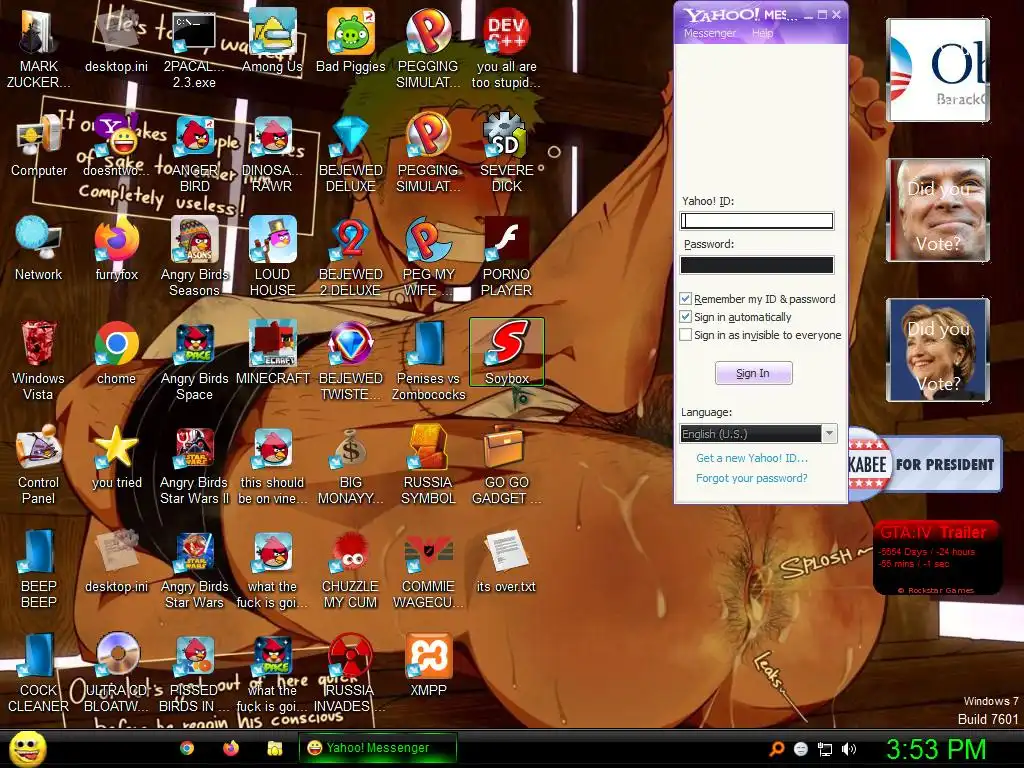1024x768 pixels.
Task: Open the BIG MONAYY money bag icon
Action: [351, 464]
